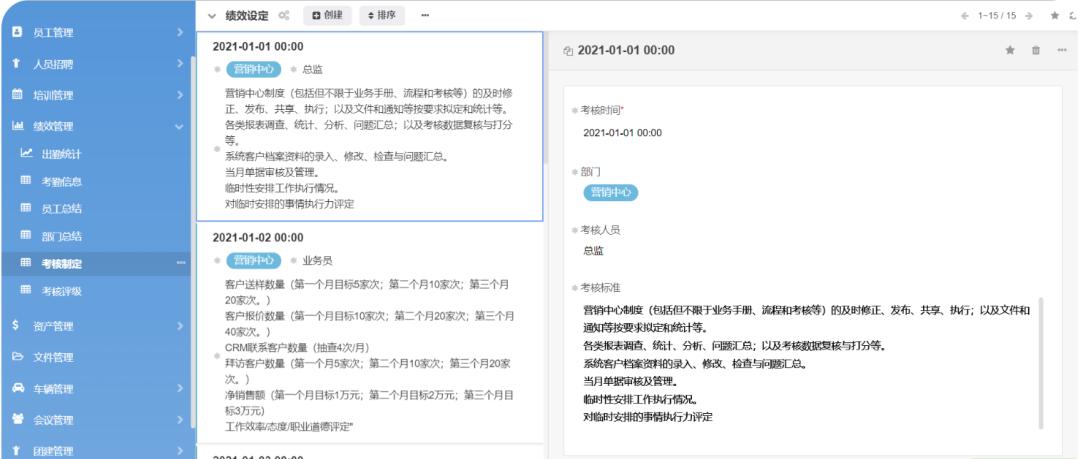Delete the record with the trash icon
Image resolution: width=1080 pixels, height=459 pixels.
point(1036,50)
